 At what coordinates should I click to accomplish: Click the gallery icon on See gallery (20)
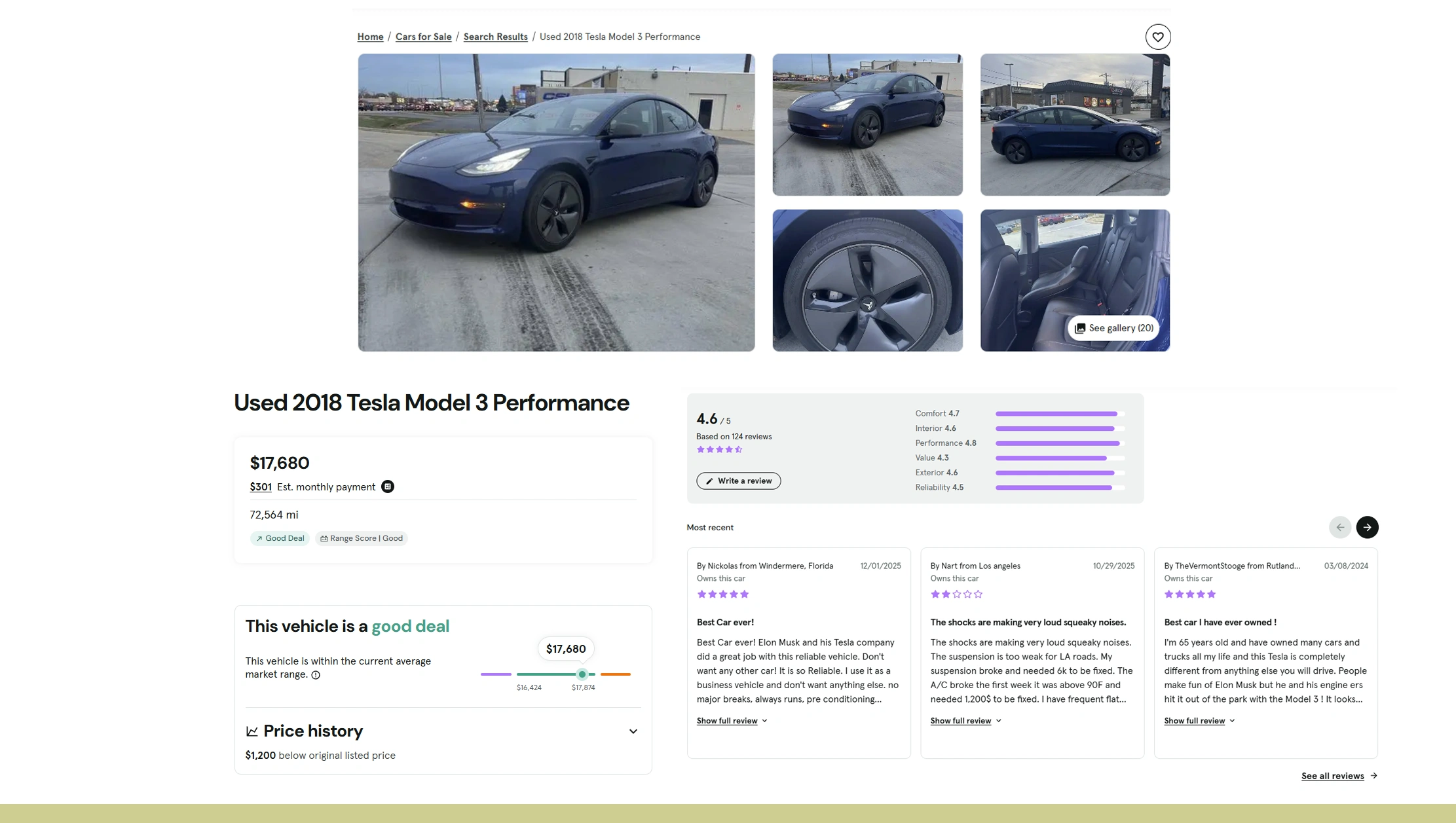[x=1080, y=327]
